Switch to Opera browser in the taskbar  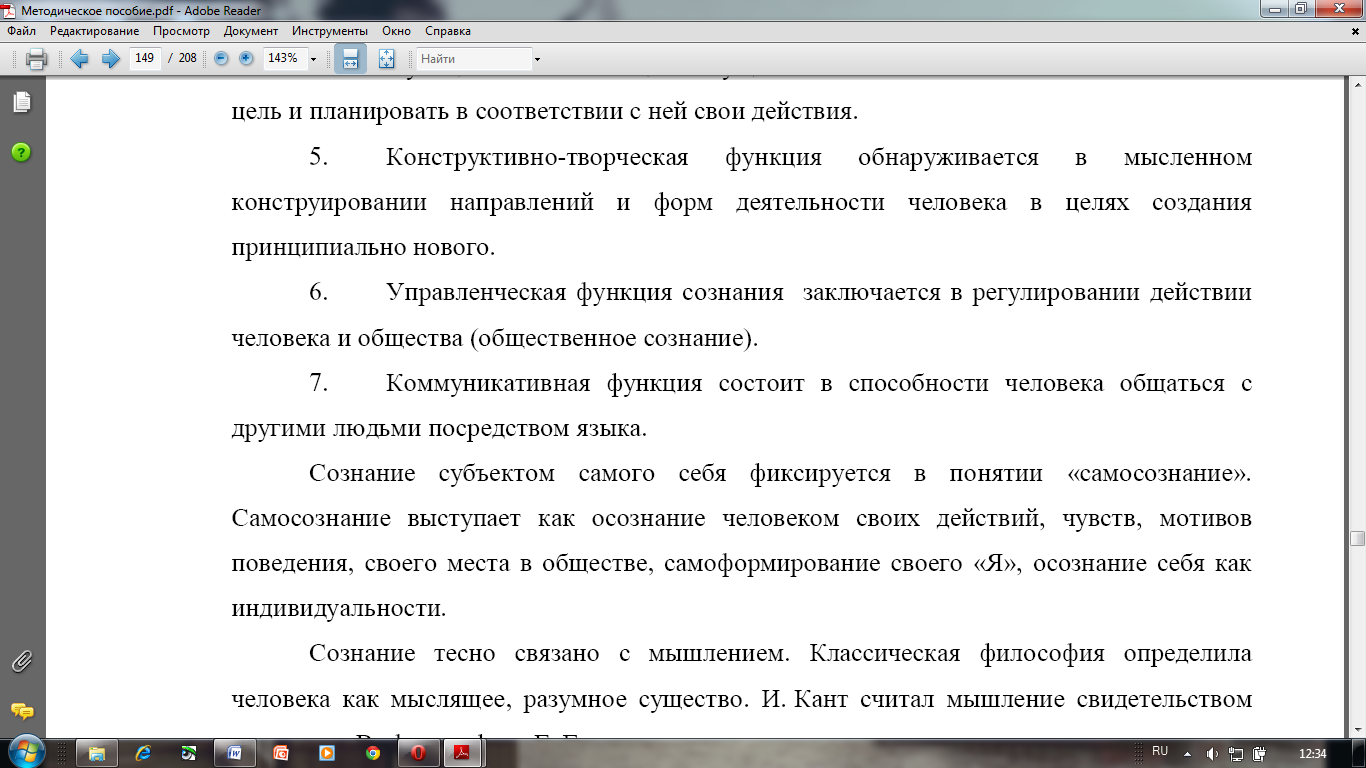419,753
